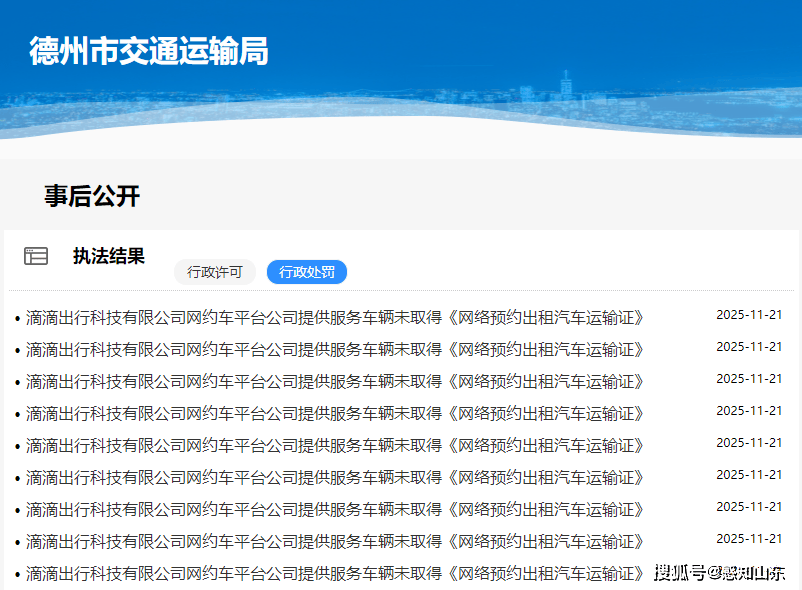Open the eighth 滴滴出行 penalty entry
Screen dimensions: 802x590
coord(335,542)
